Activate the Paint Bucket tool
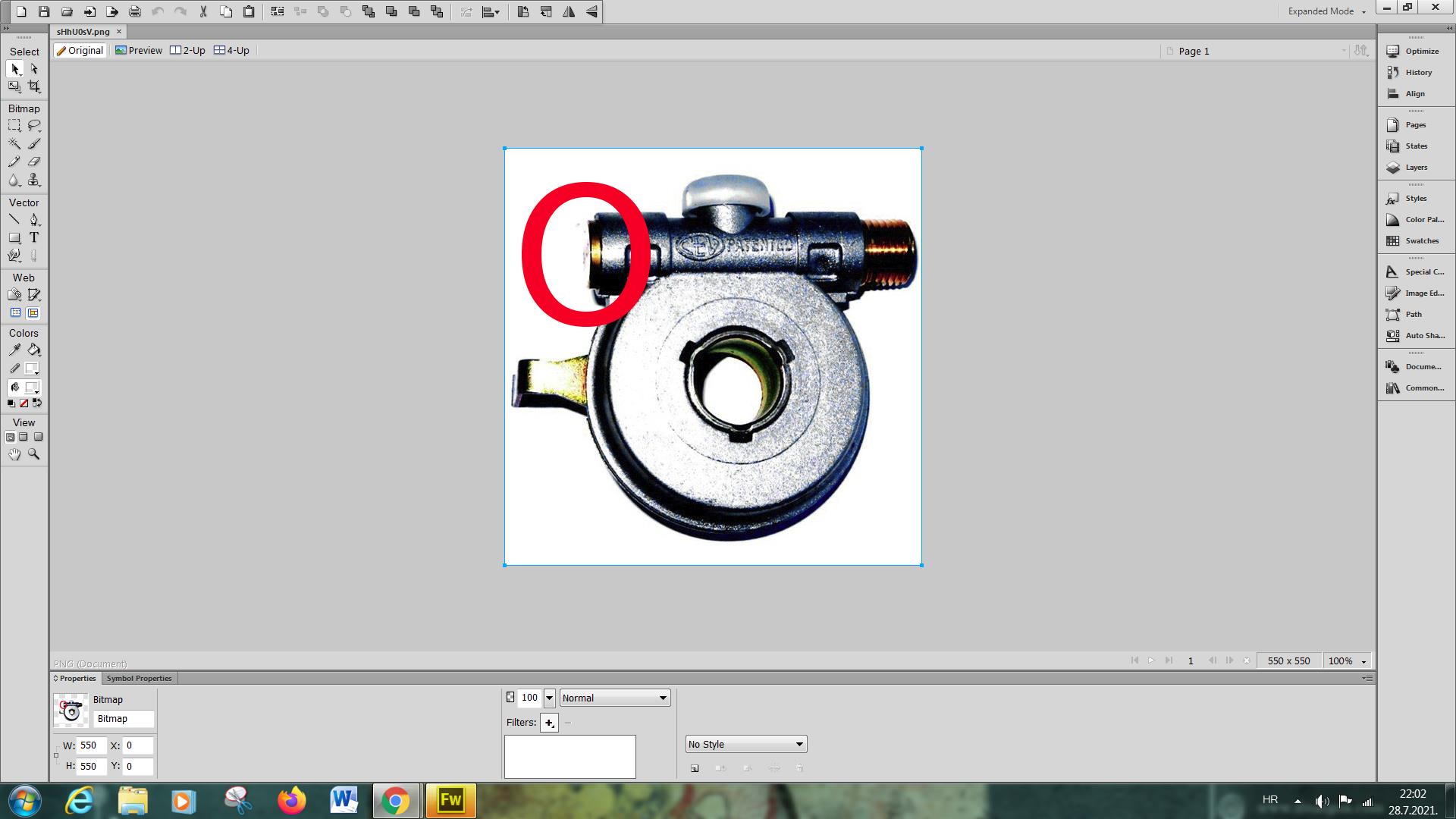1456x819 pixels. tap(34, 350)
